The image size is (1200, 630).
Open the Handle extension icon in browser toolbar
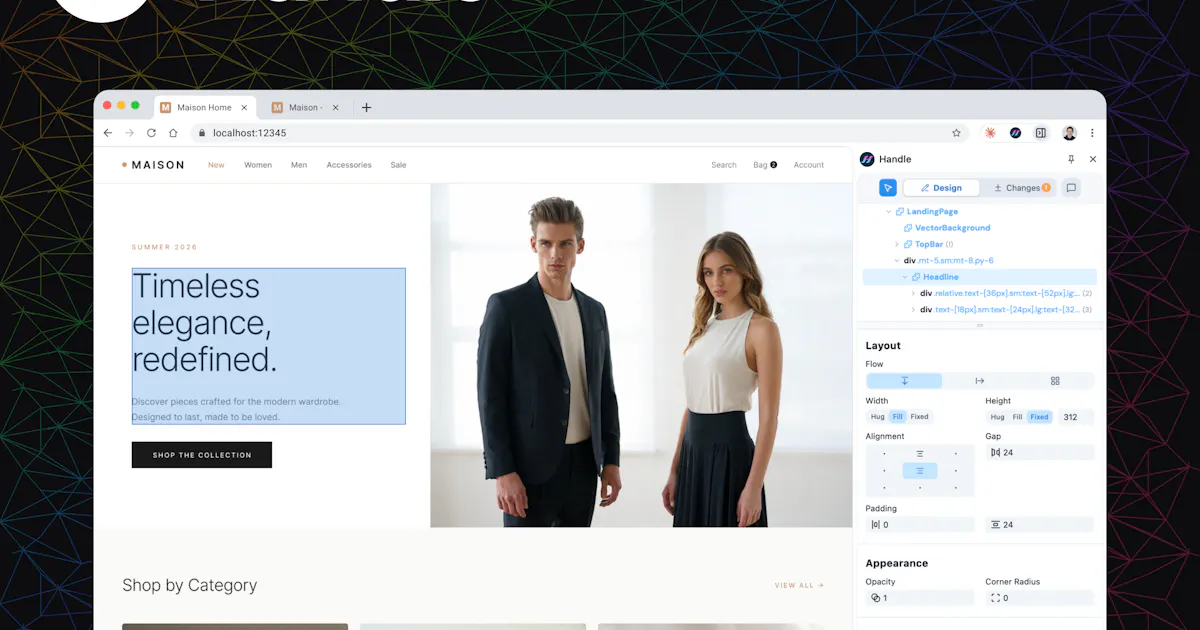pyautogui.click(x=1015, y=133)
